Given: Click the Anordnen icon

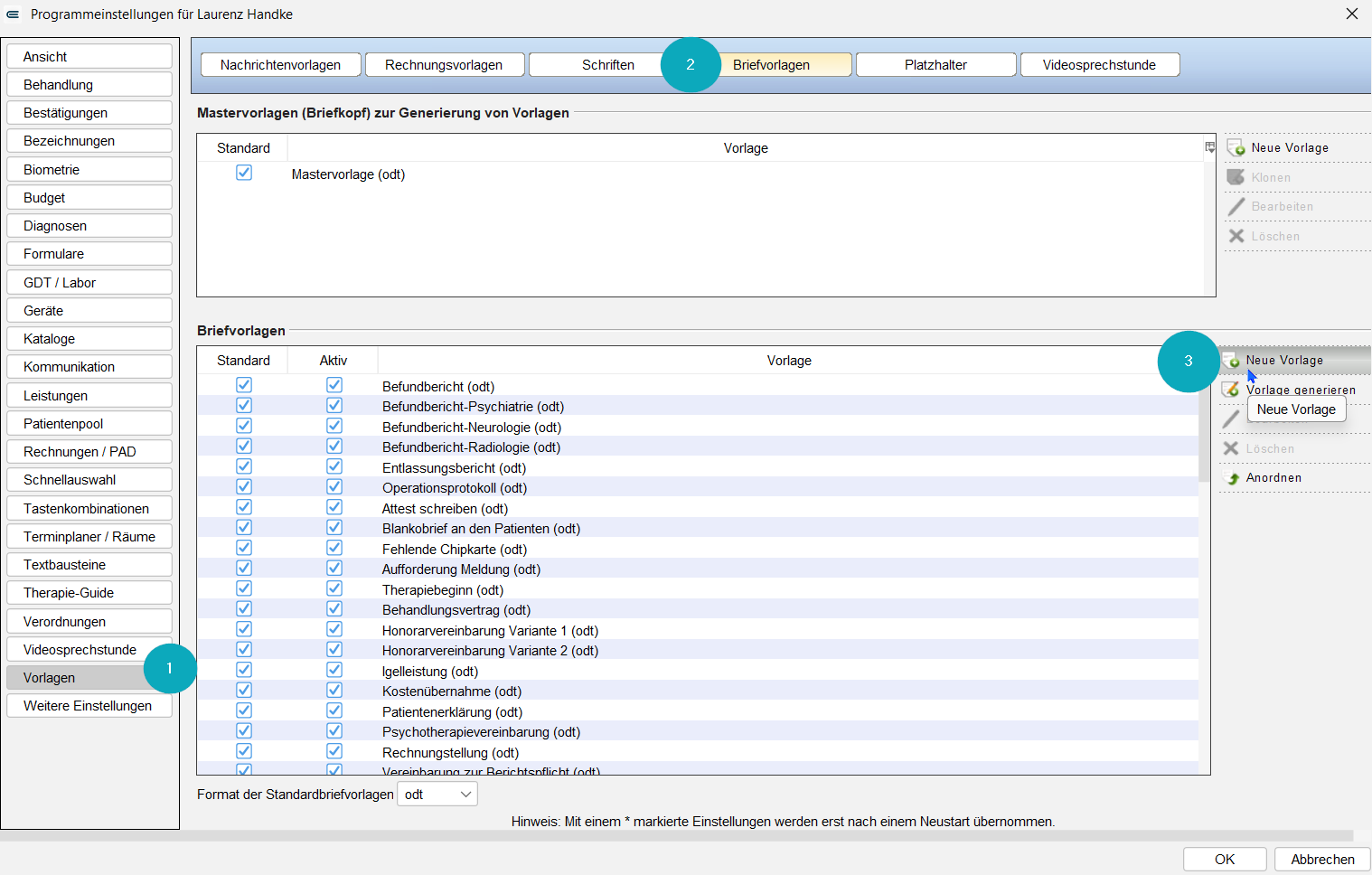Looking at the screenshot, I should [x=1231, y=478].
